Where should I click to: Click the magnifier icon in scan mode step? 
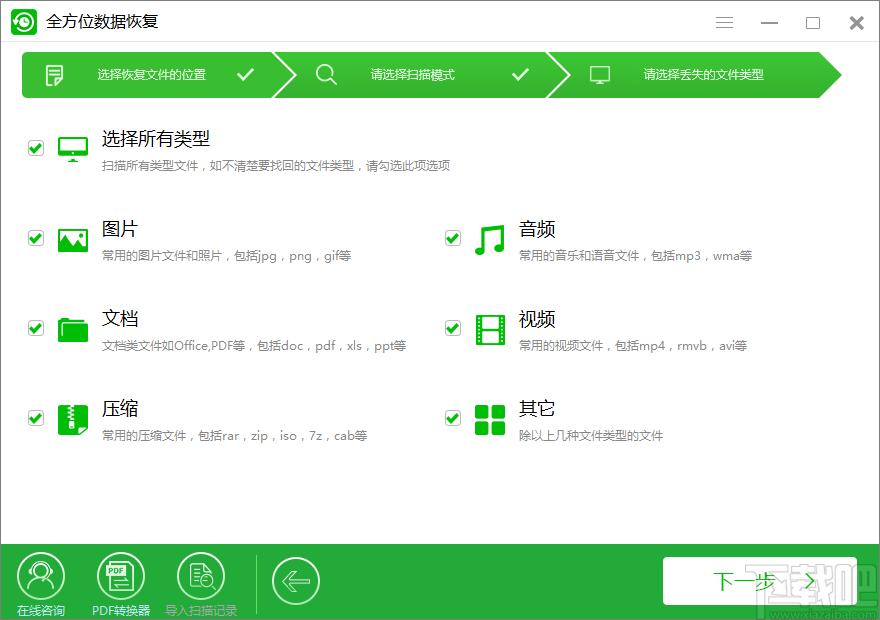(x=326, y=74)
